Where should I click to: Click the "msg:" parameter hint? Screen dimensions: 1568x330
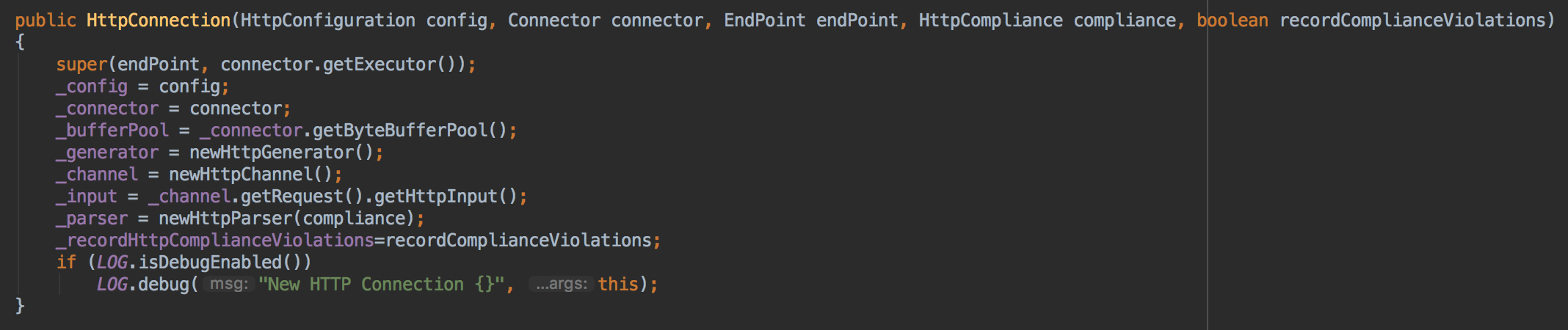228,284
